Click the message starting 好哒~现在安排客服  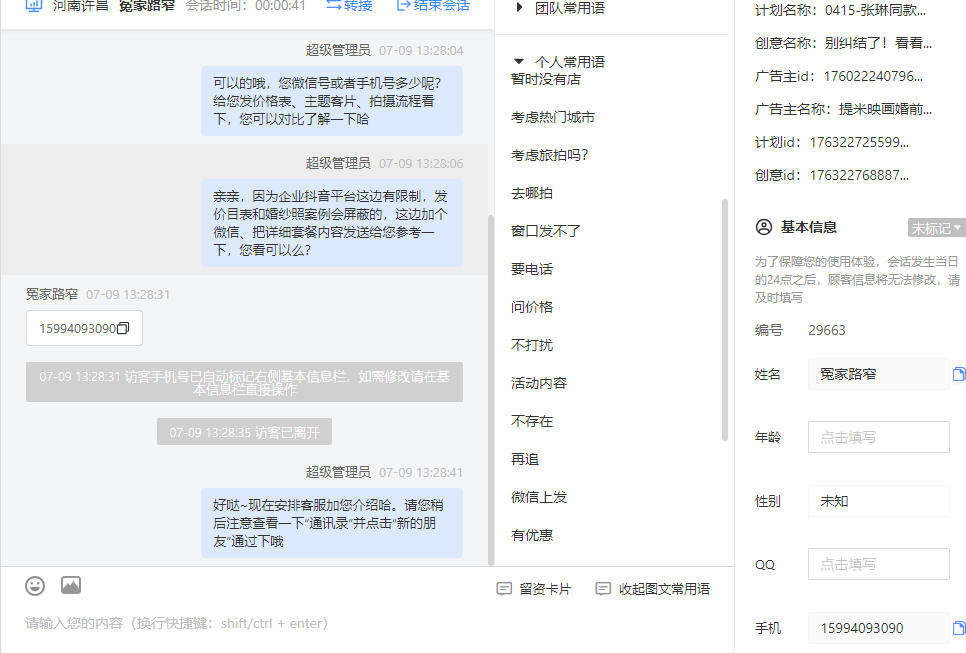[x=331, y=523]
